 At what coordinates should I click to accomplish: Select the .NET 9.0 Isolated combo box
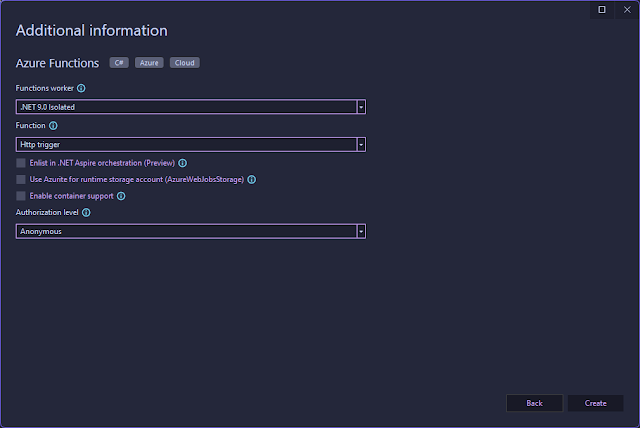(x=191, y=107)
